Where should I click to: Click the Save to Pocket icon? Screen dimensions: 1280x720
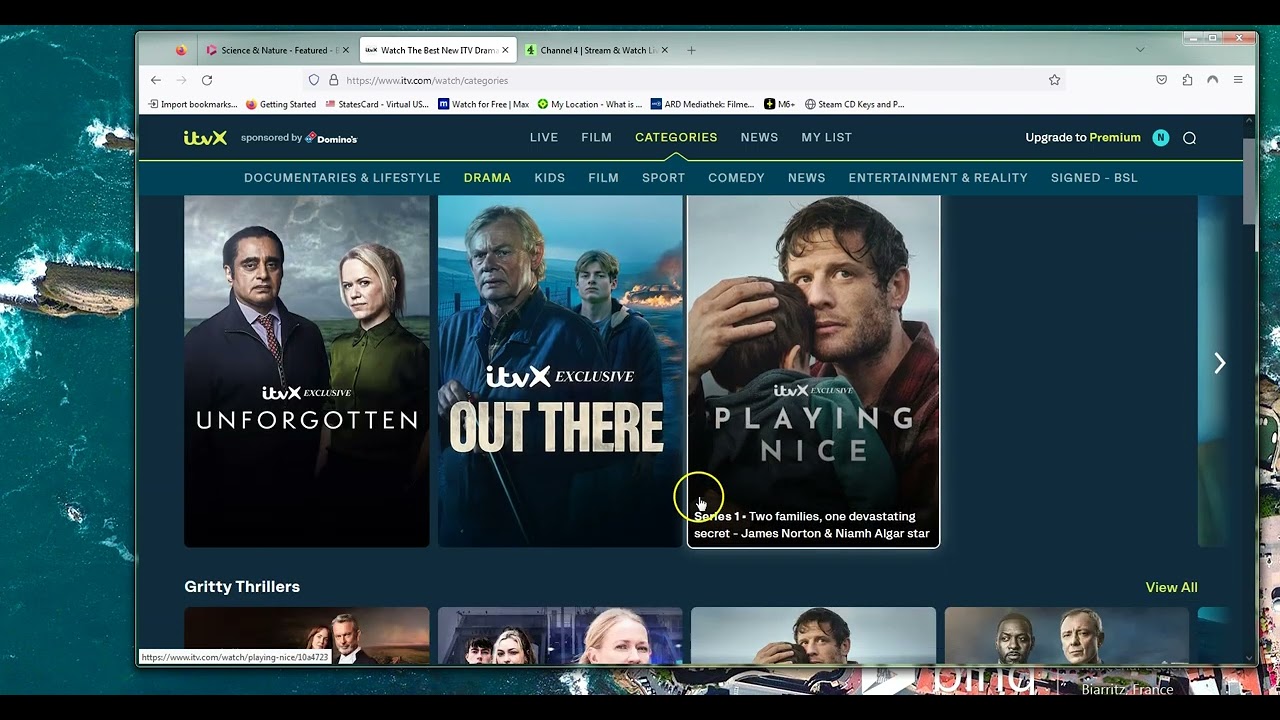coord(1161,80)
